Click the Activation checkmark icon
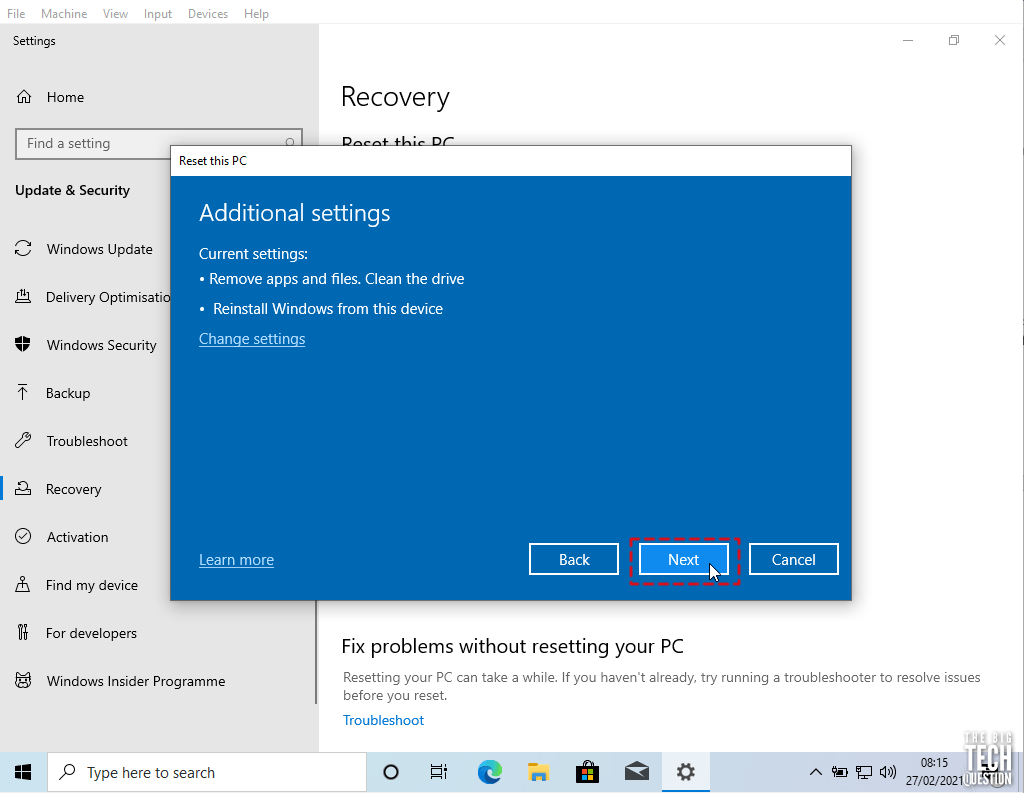The width and height of the screenshot is (1024, 793). pyautogui.click(x=23, y=536)
